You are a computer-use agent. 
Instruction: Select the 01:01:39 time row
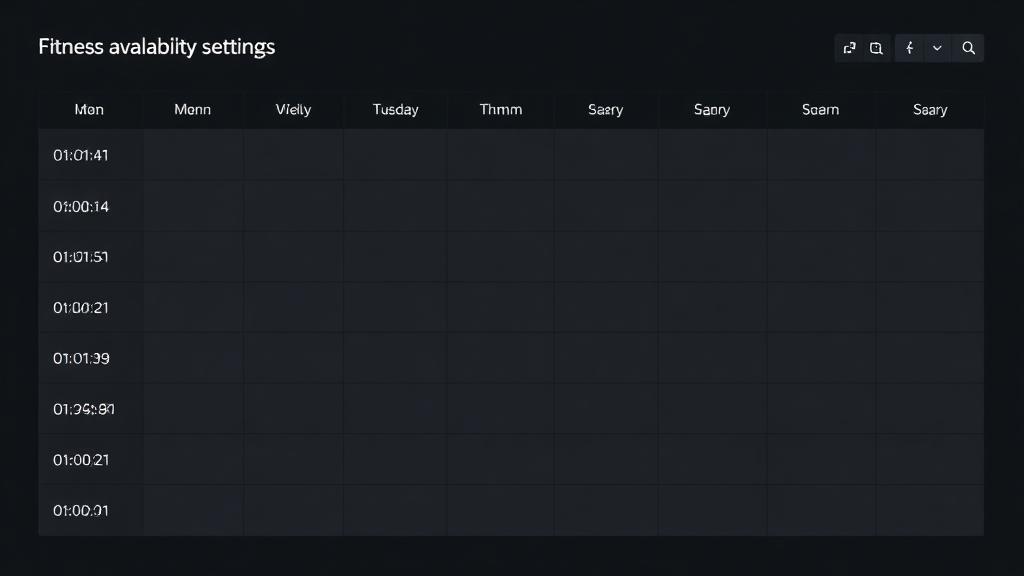pos(80,358)
